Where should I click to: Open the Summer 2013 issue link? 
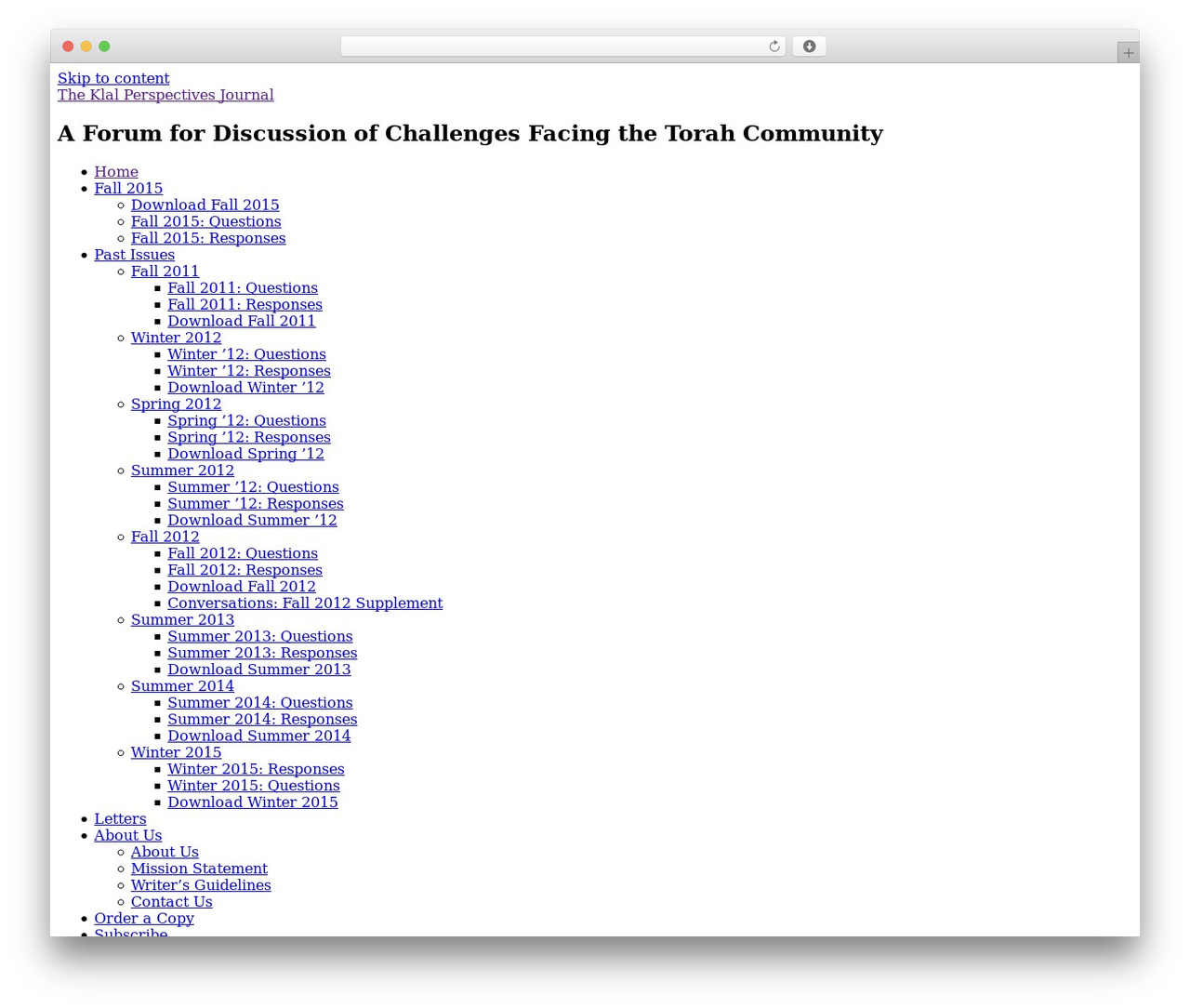pyautogui.click(x=183, y=620)
